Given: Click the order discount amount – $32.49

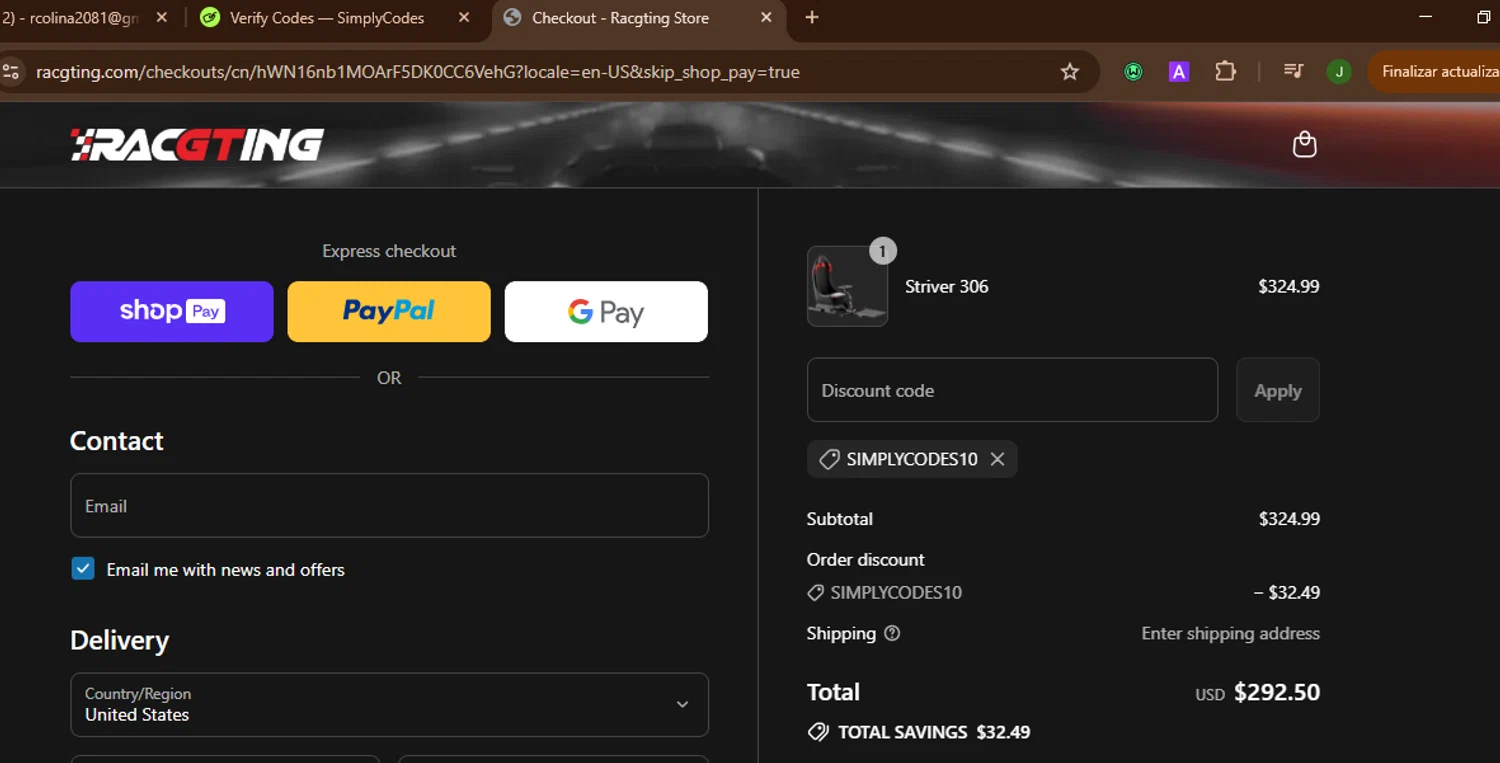Looking at the screenshot, I should pyautogui.click(x=1286, y=592).
